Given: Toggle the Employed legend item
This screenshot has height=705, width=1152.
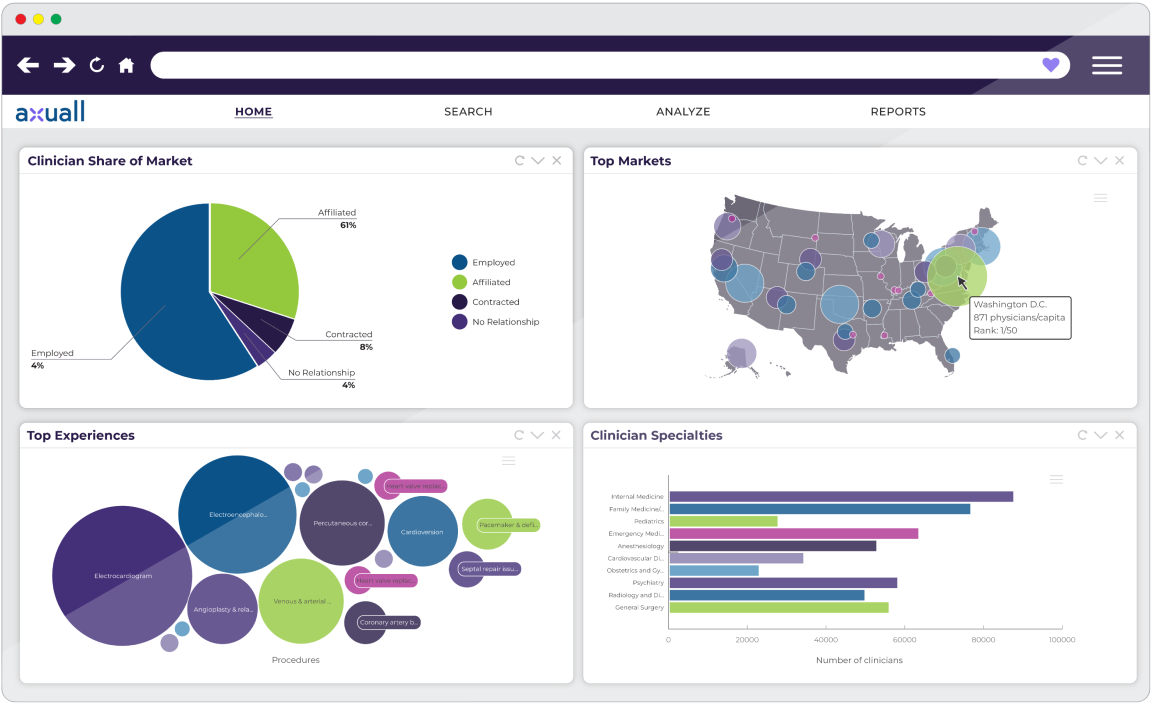Looking at the screenshot, I should 493,262.
